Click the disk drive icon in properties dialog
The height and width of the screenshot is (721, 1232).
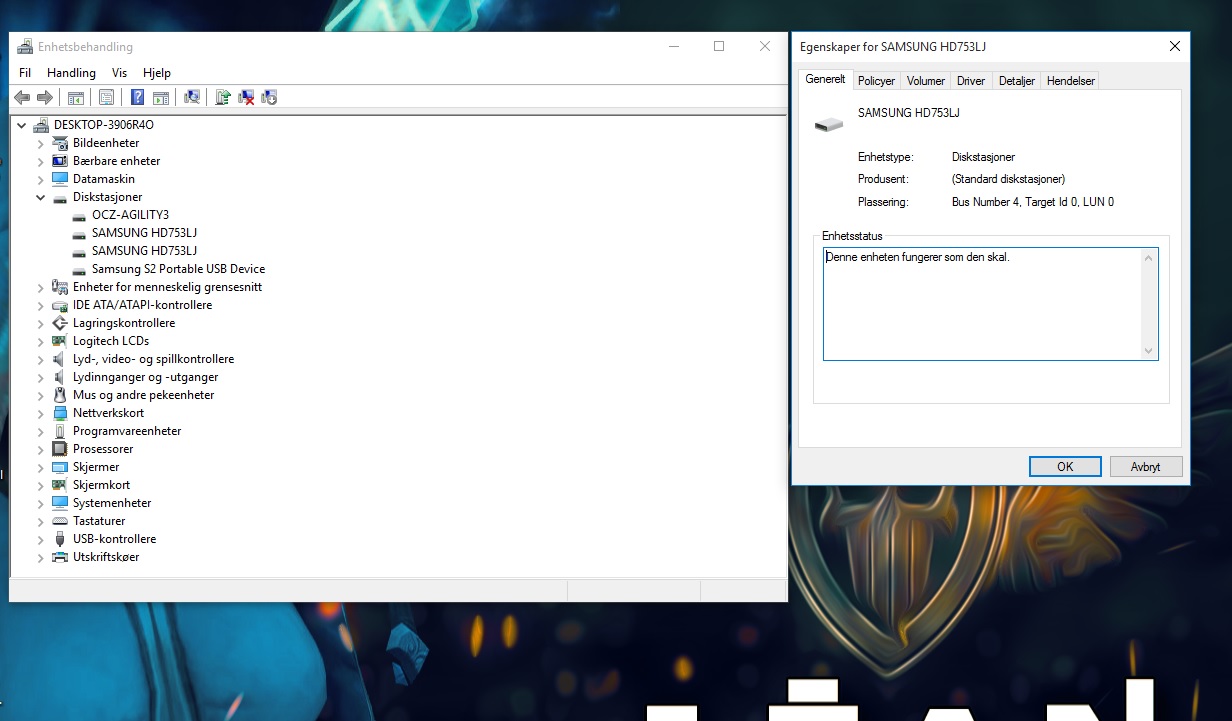click(x=829, y=124)
